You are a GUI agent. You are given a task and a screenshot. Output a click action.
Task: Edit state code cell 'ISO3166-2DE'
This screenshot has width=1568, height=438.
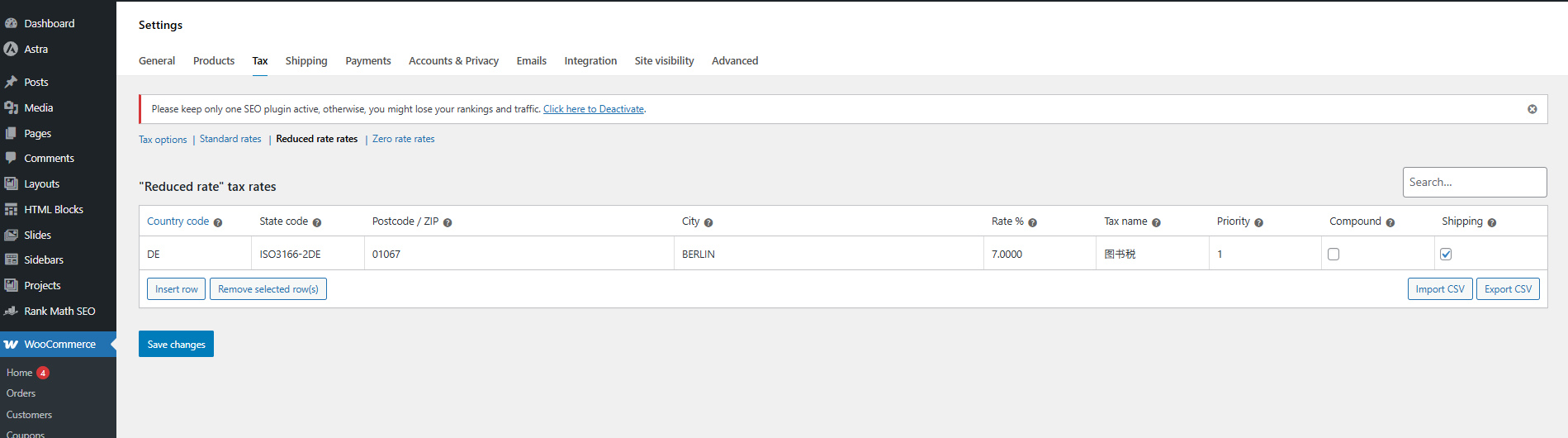tap(308, 254)
